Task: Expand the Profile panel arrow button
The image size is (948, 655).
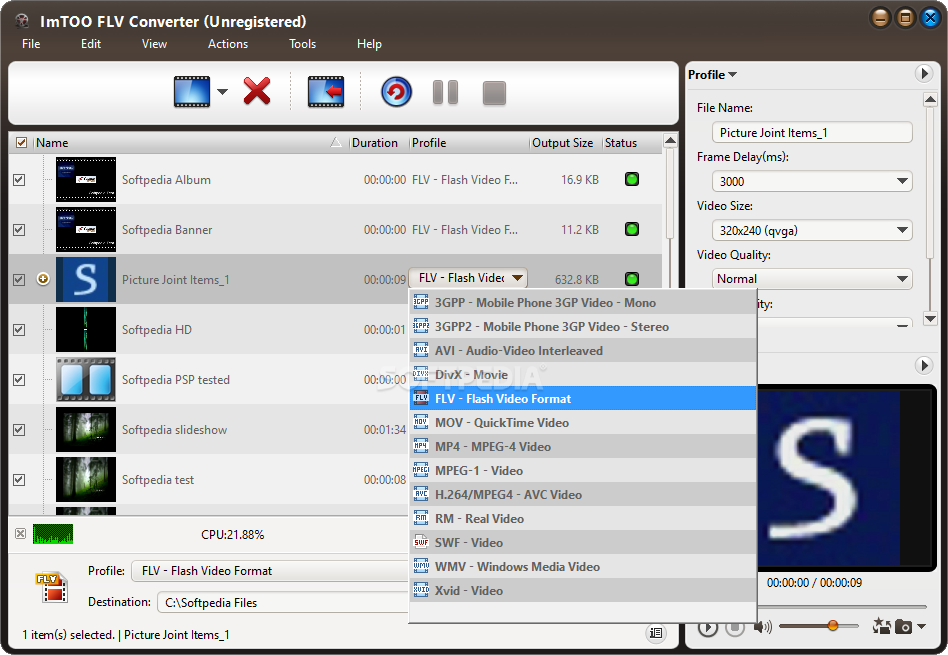Action: coord(923,74)
